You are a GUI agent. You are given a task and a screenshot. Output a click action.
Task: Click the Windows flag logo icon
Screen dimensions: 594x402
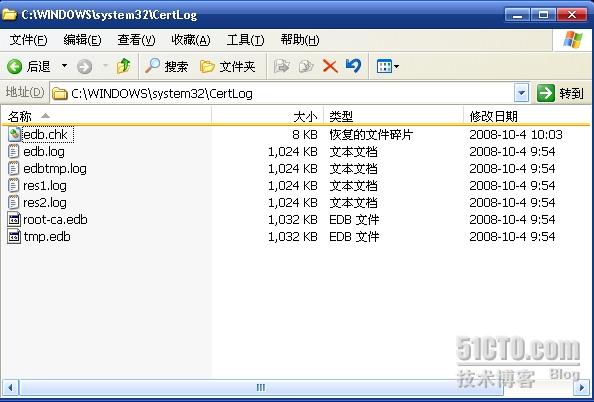pos(573,40)
